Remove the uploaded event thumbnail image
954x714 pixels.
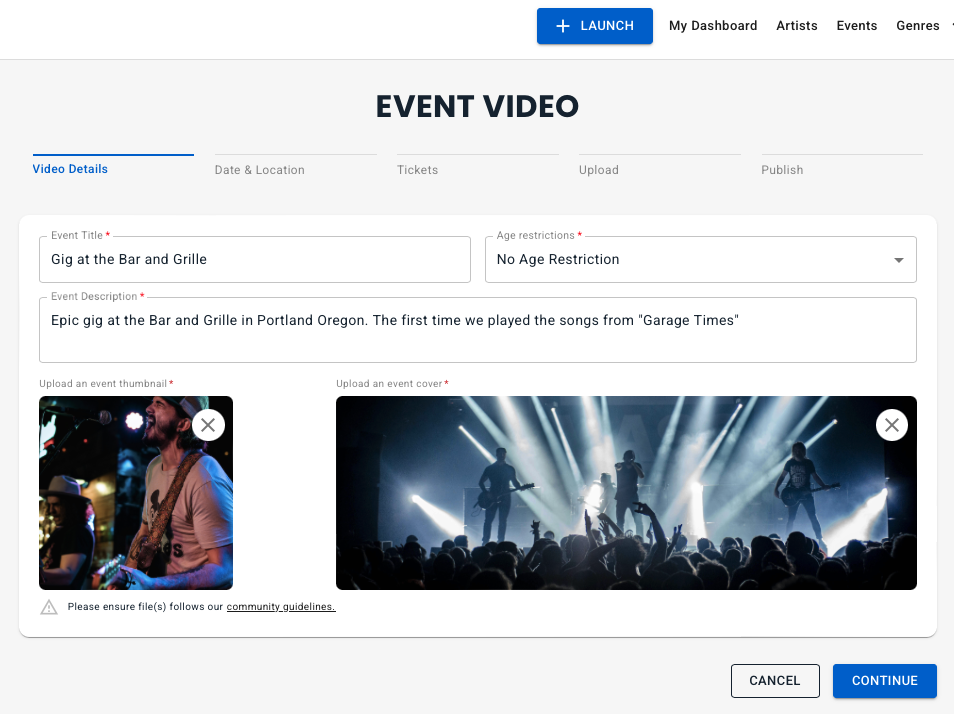[x=208, y=425]
